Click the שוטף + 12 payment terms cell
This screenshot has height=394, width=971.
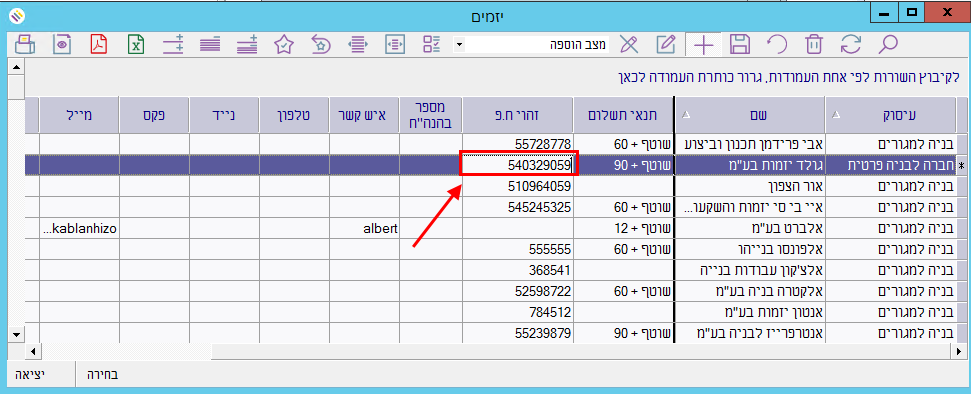coord(623,228)
